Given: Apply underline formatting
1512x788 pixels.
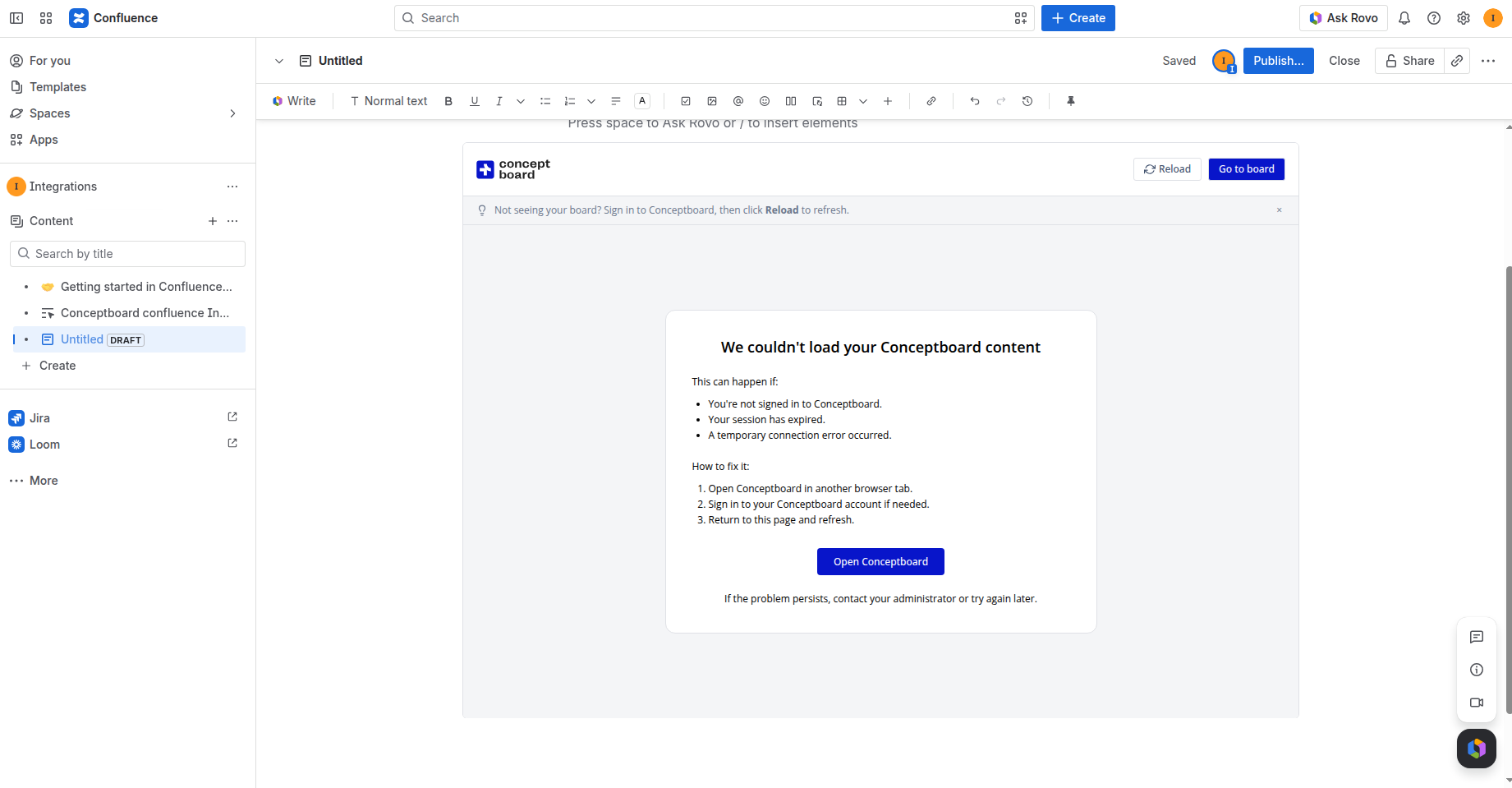Looking at the screenshot, I should [x=475, y=101].
